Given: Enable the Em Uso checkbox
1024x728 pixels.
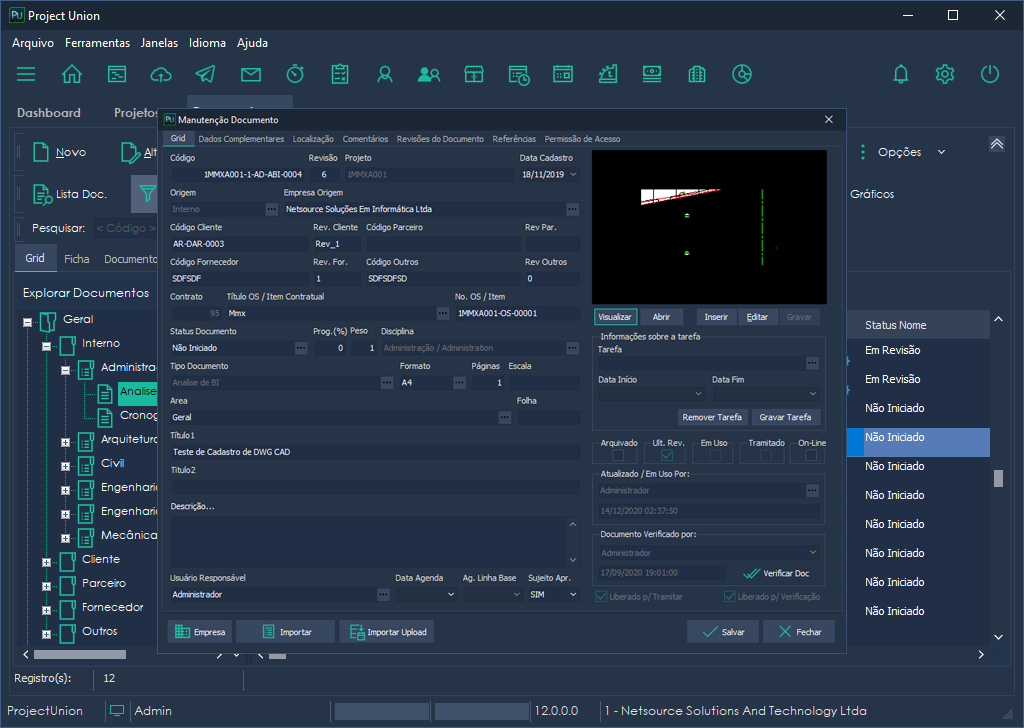Looking at the screenshot, I should (716, 455).
